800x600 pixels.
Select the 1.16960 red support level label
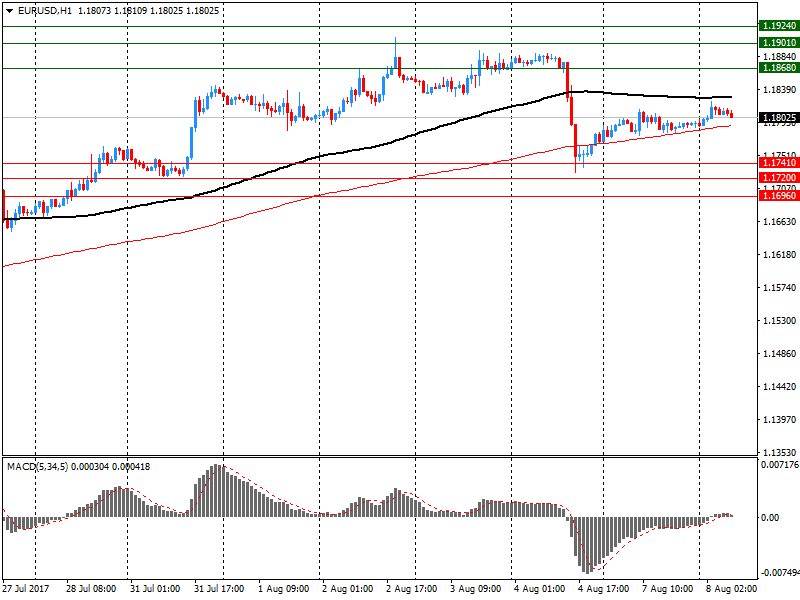[779, 195]
